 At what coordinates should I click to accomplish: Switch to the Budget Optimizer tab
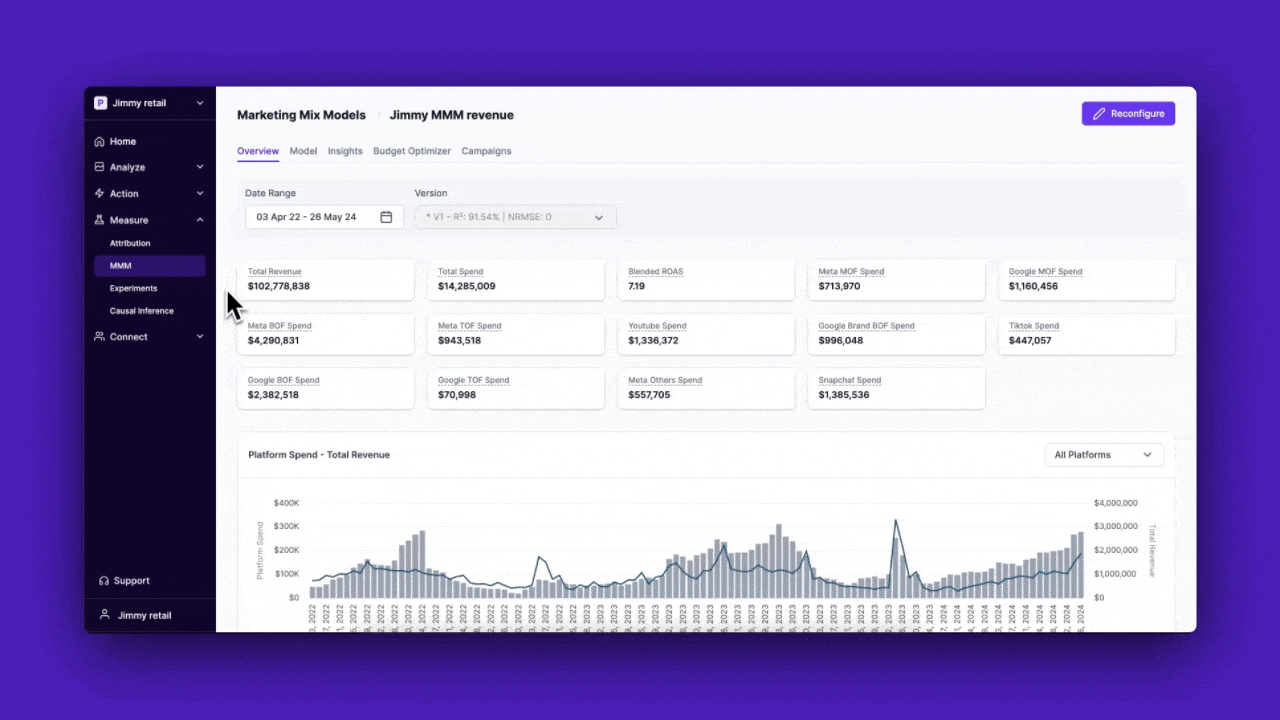(x=412, y=151)
